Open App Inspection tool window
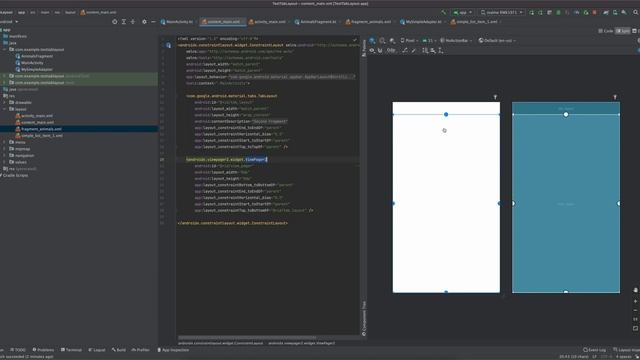Screen dimensions: 640x360 coord(173,350)
